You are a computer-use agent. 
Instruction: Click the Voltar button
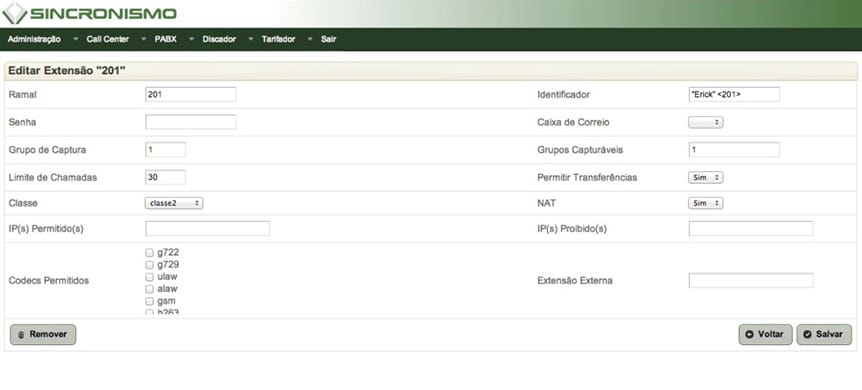(x=765, y=334)
